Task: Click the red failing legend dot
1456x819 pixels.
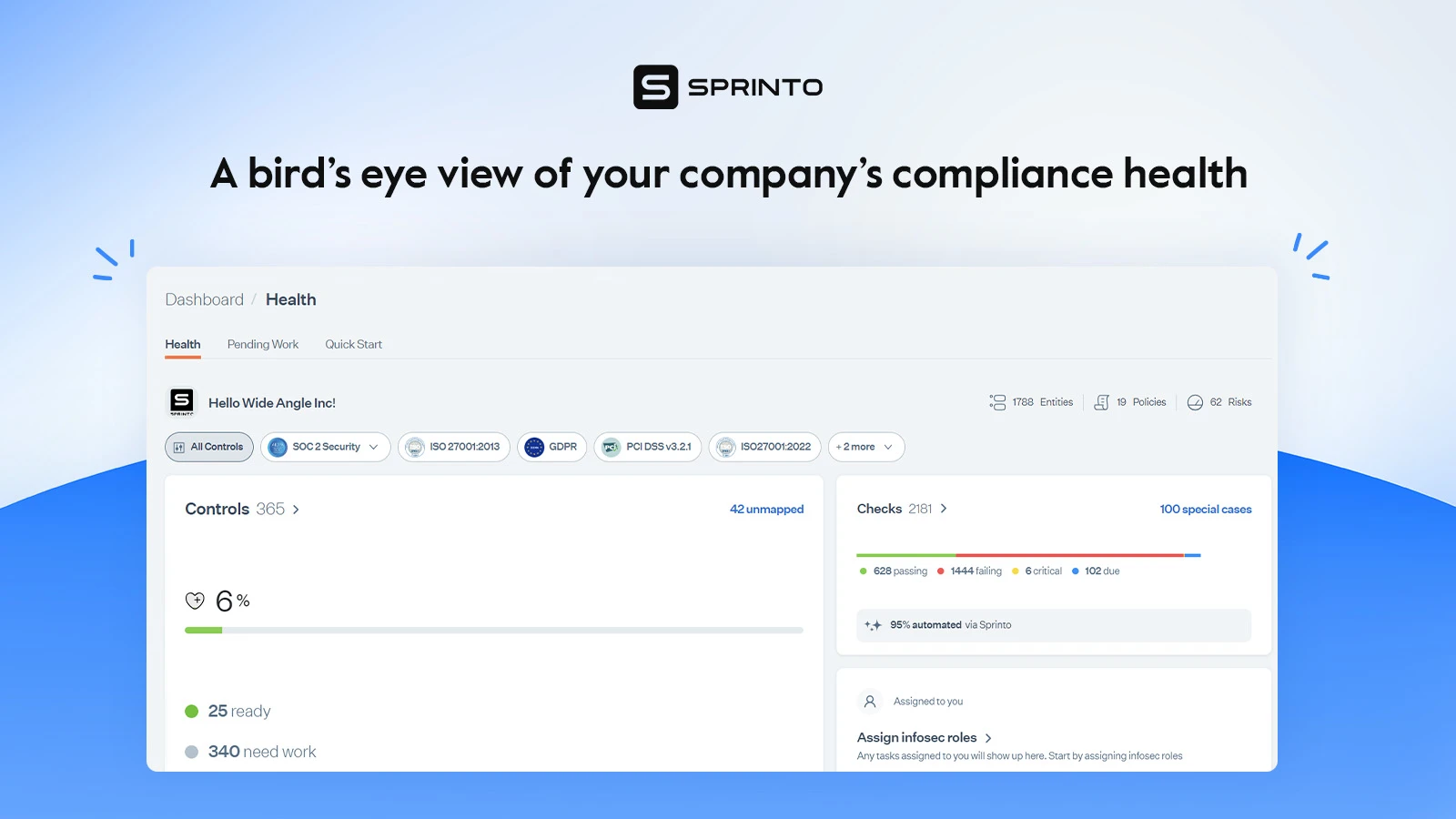Action: coord(941,571)
